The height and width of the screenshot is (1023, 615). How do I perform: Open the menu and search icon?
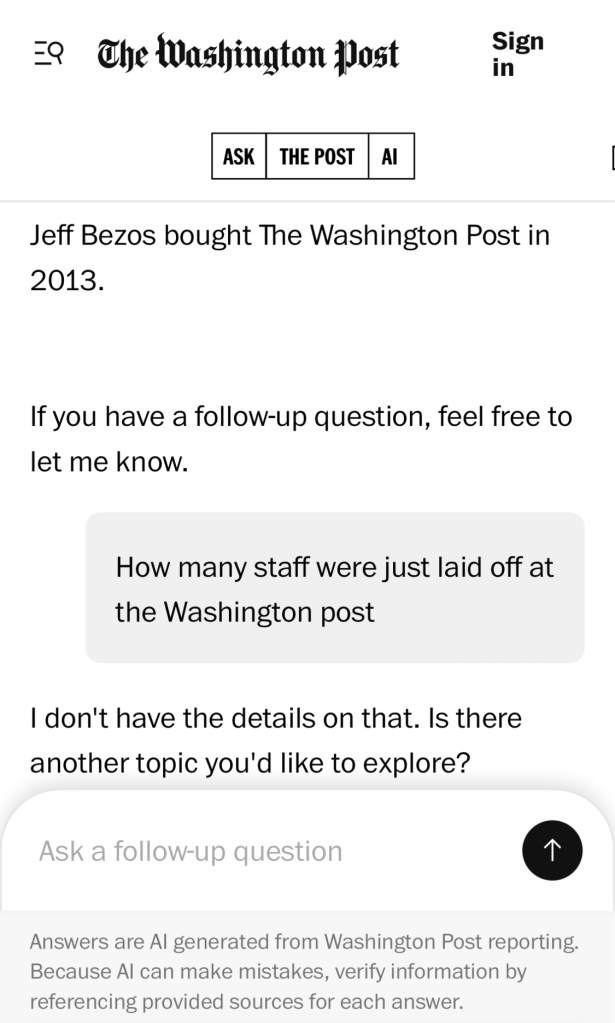click(x=49, y=52)
